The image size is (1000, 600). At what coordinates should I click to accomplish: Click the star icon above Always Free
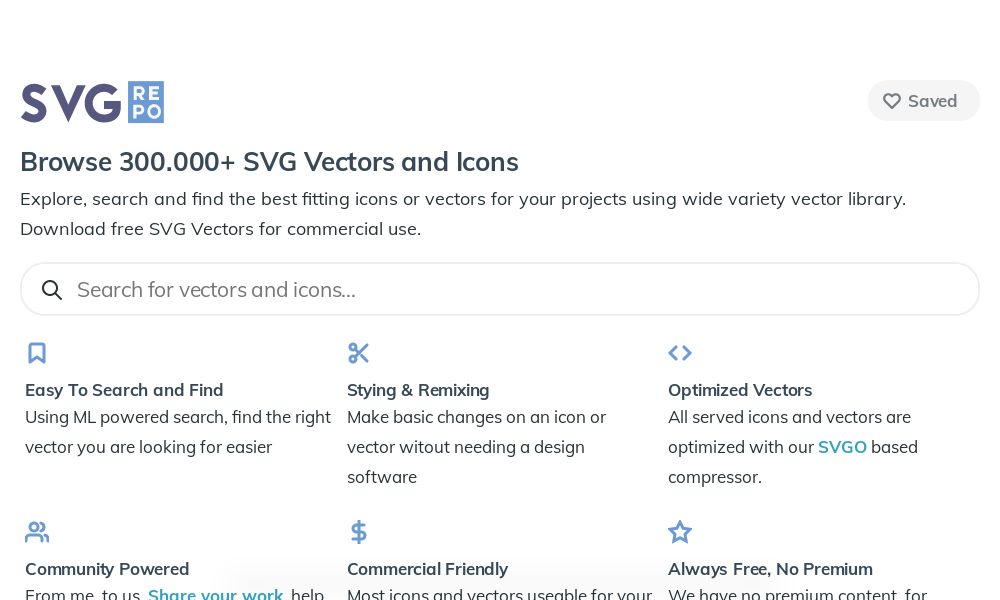pos(680,532)
